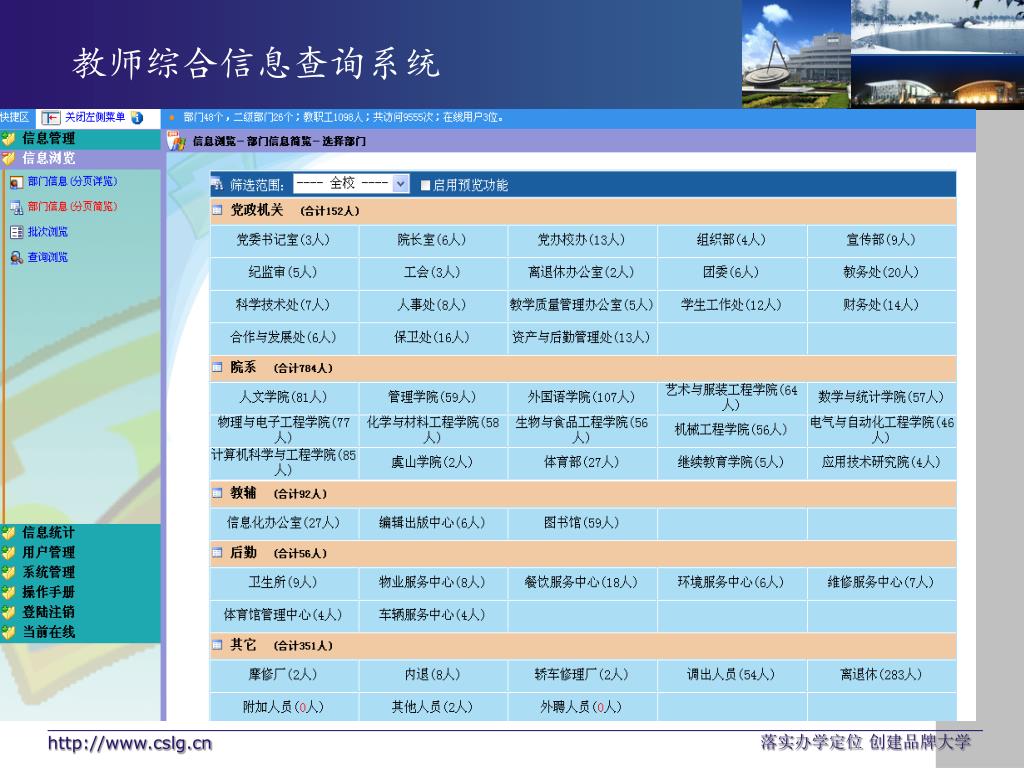Click the night building photo in header
This screenshot has height=768, width=1024.
pos(937,82)
